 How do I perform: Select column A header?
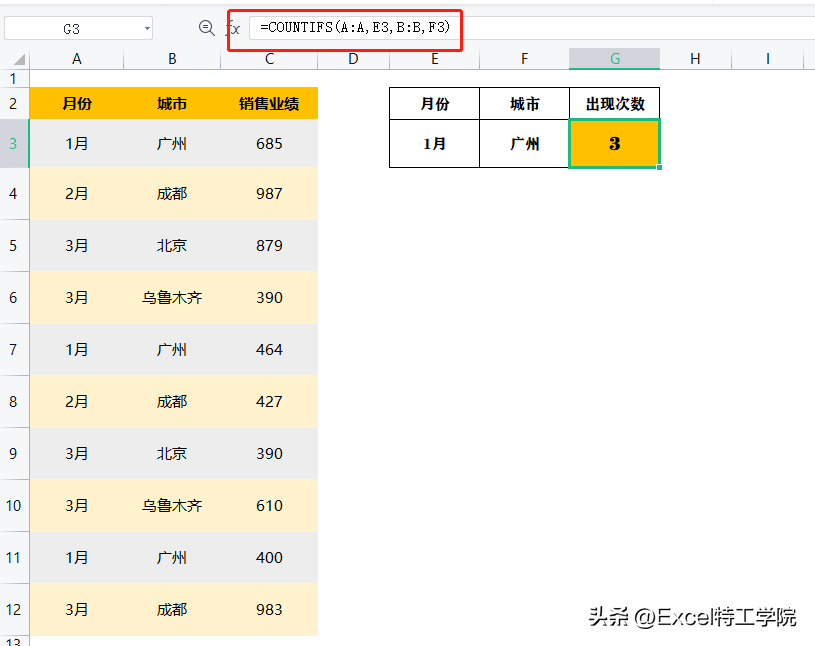(x=76, y=59)
